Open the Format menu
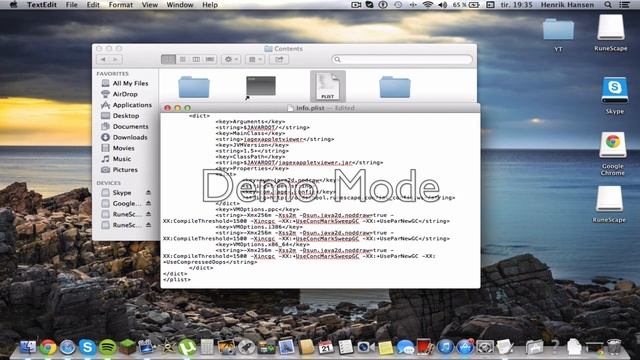The width and height of the screenshot is (640, 360). [x=121, y=5]
